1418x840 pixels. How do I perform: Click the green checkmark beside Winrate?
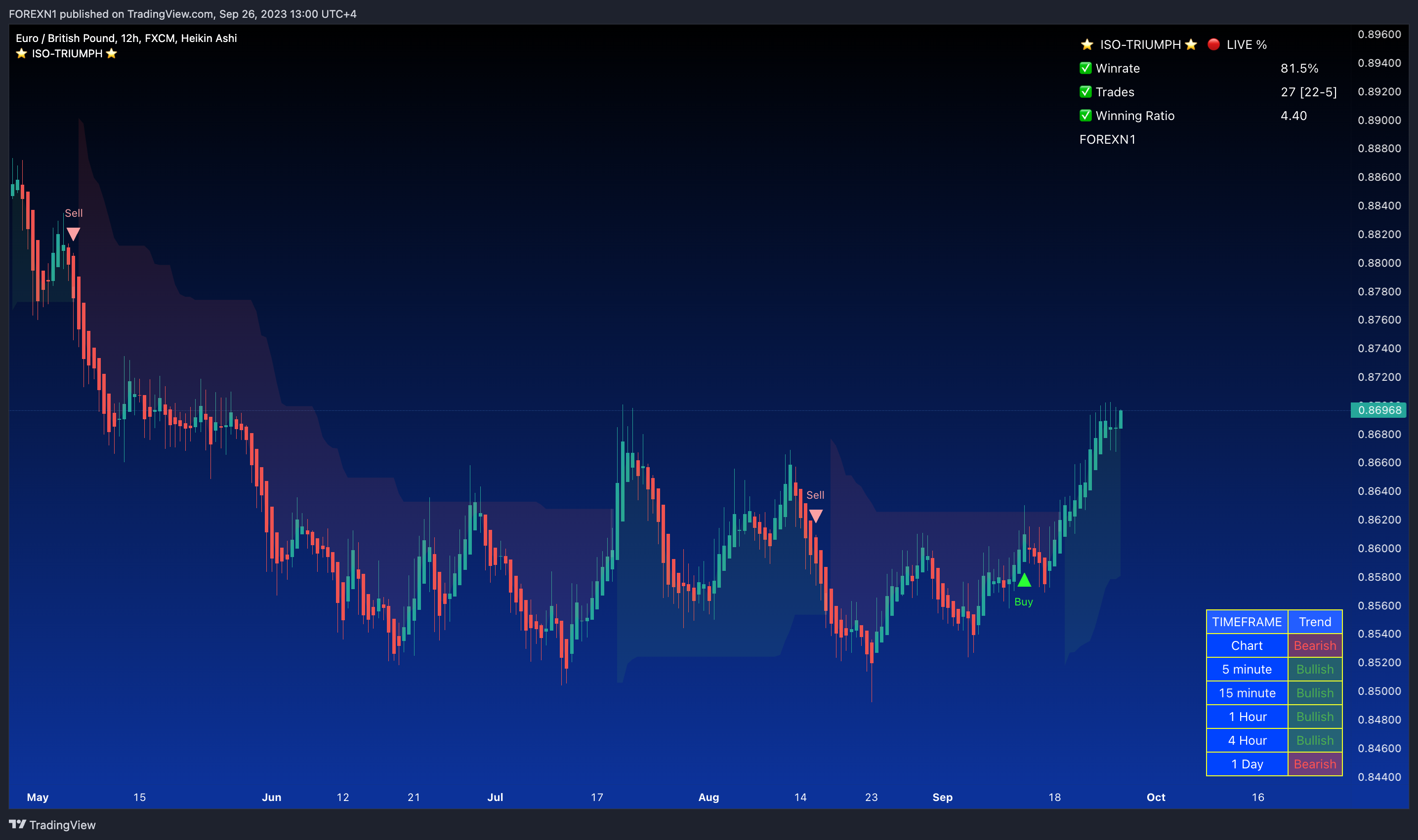point(1085,68)
